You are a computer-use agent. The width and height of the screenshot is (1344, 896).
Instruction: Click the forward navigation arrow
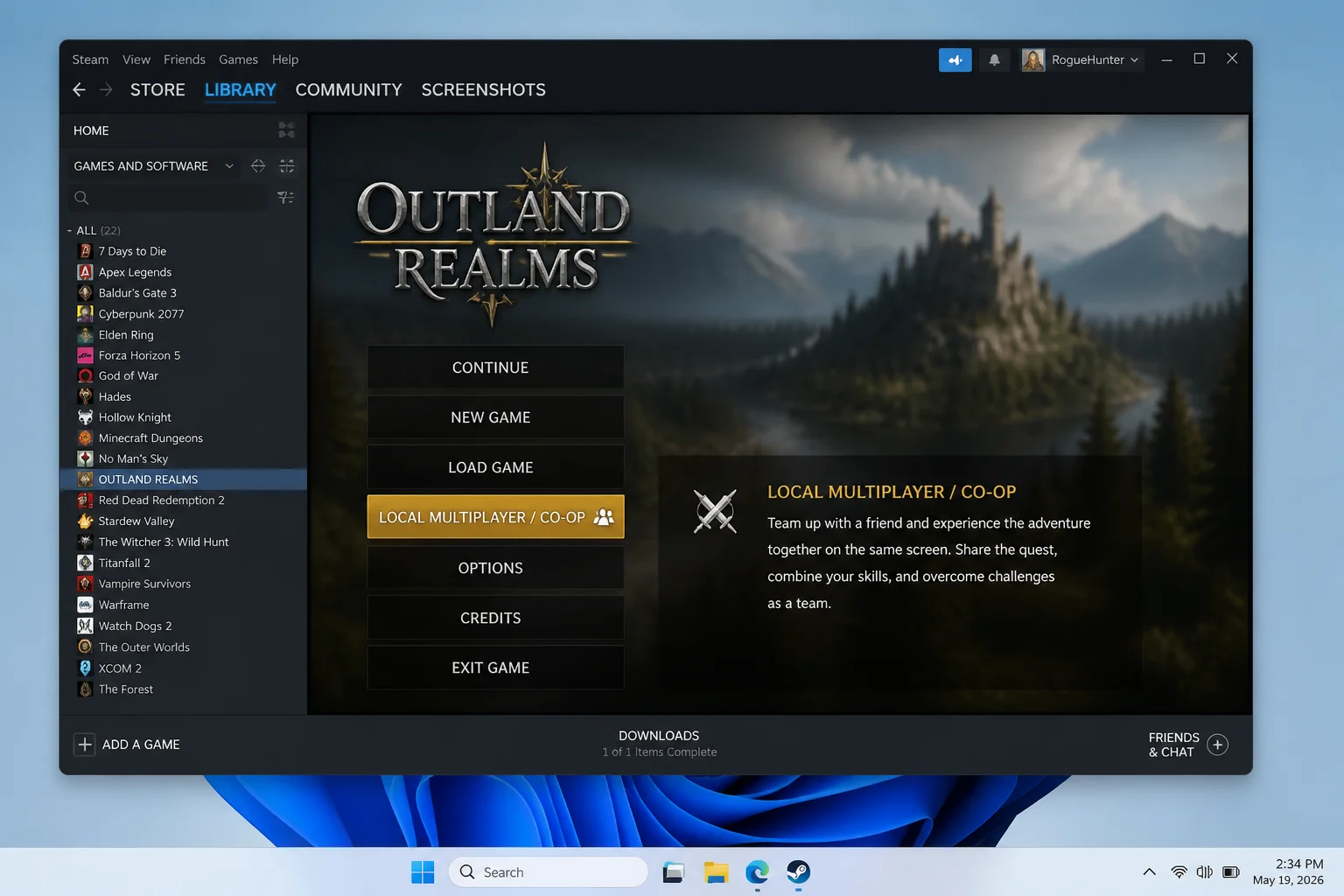(x=106, y=89)
